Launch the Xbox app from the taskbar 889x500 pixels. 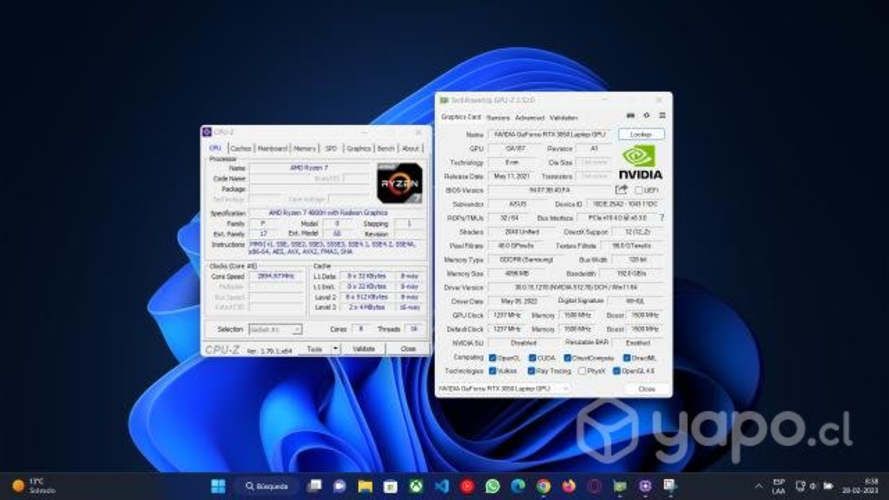click(416, 486)
